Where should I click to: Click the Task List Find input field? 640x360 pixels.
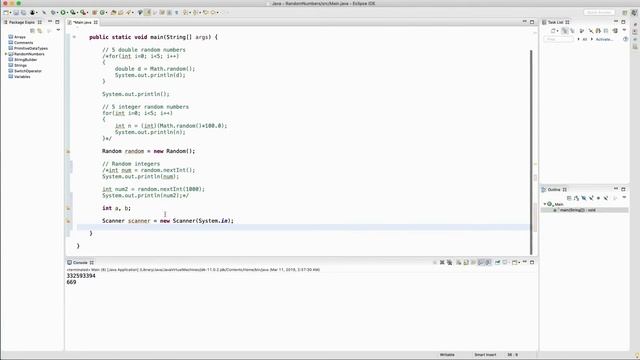click(x=558, y=39)
